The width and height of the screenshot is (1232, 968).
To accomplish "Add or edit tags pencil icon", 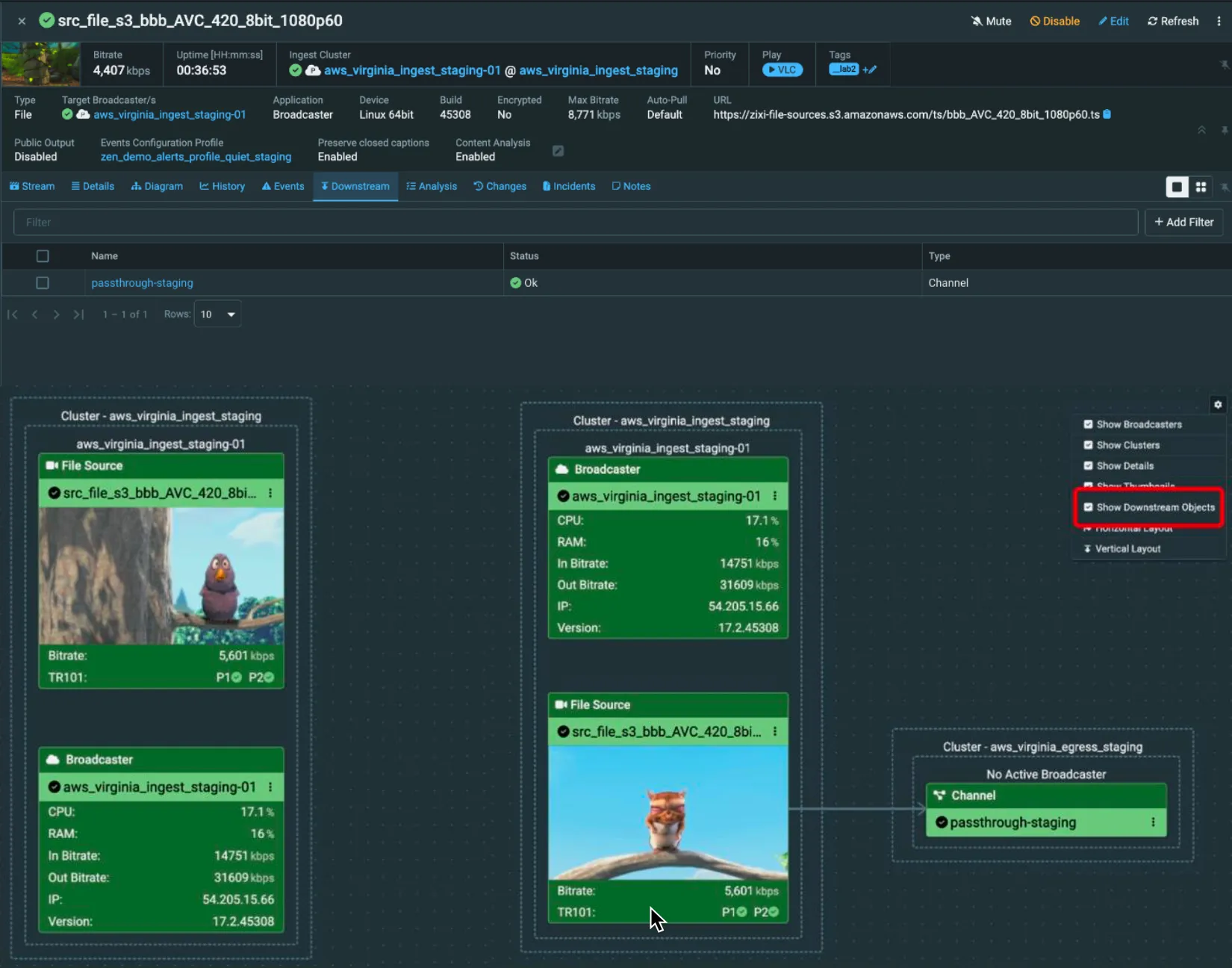I will point(870,69).
